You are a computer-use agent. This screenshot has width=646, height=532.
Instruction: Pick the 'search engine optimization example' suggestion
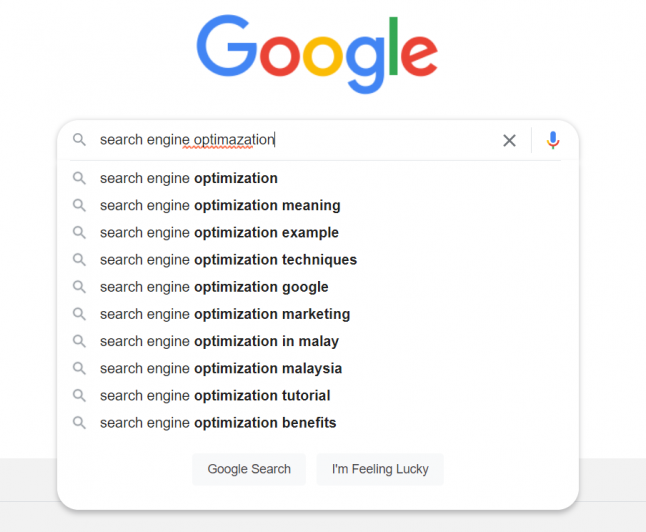pos(318,232)
